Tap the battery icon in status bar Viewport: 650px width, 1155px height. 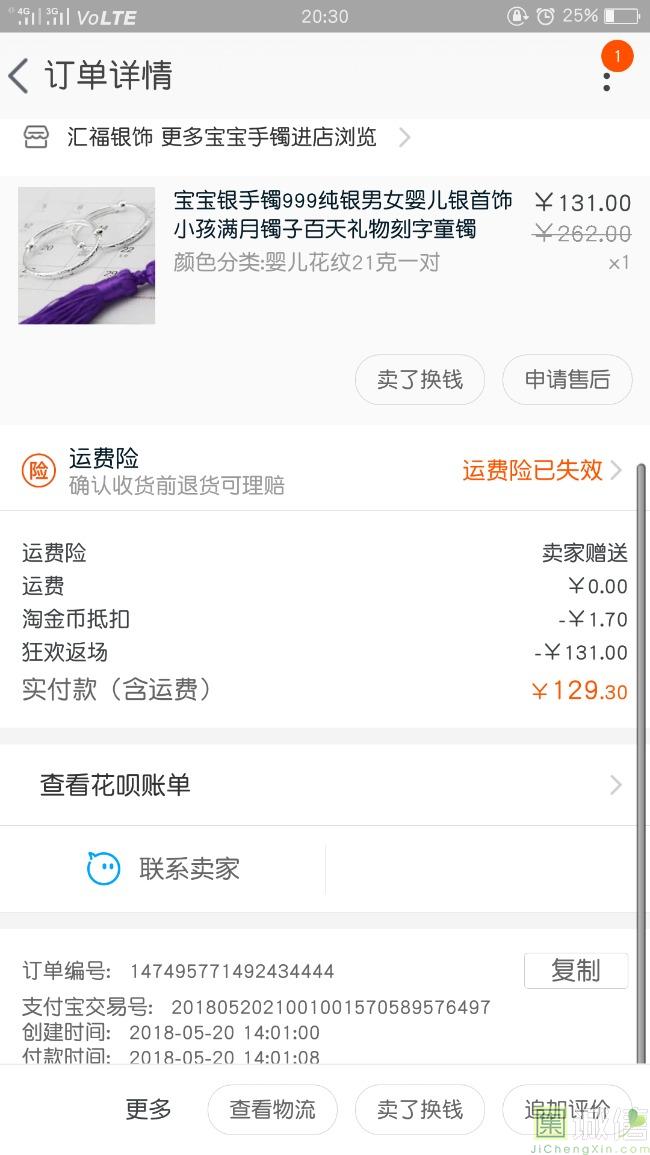[621, 16]
